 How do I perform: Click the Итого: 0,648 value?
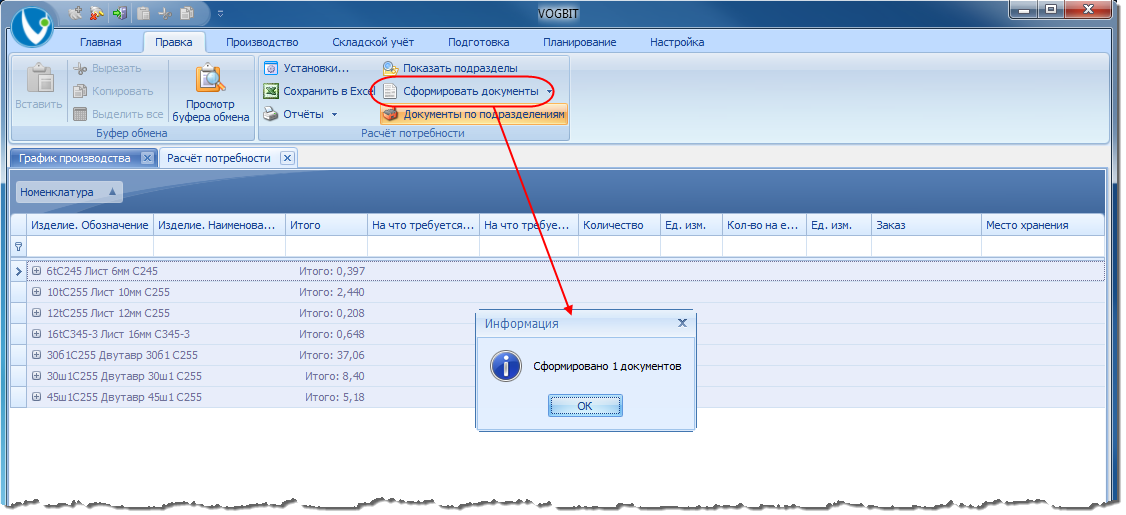(x=332, y=334)
